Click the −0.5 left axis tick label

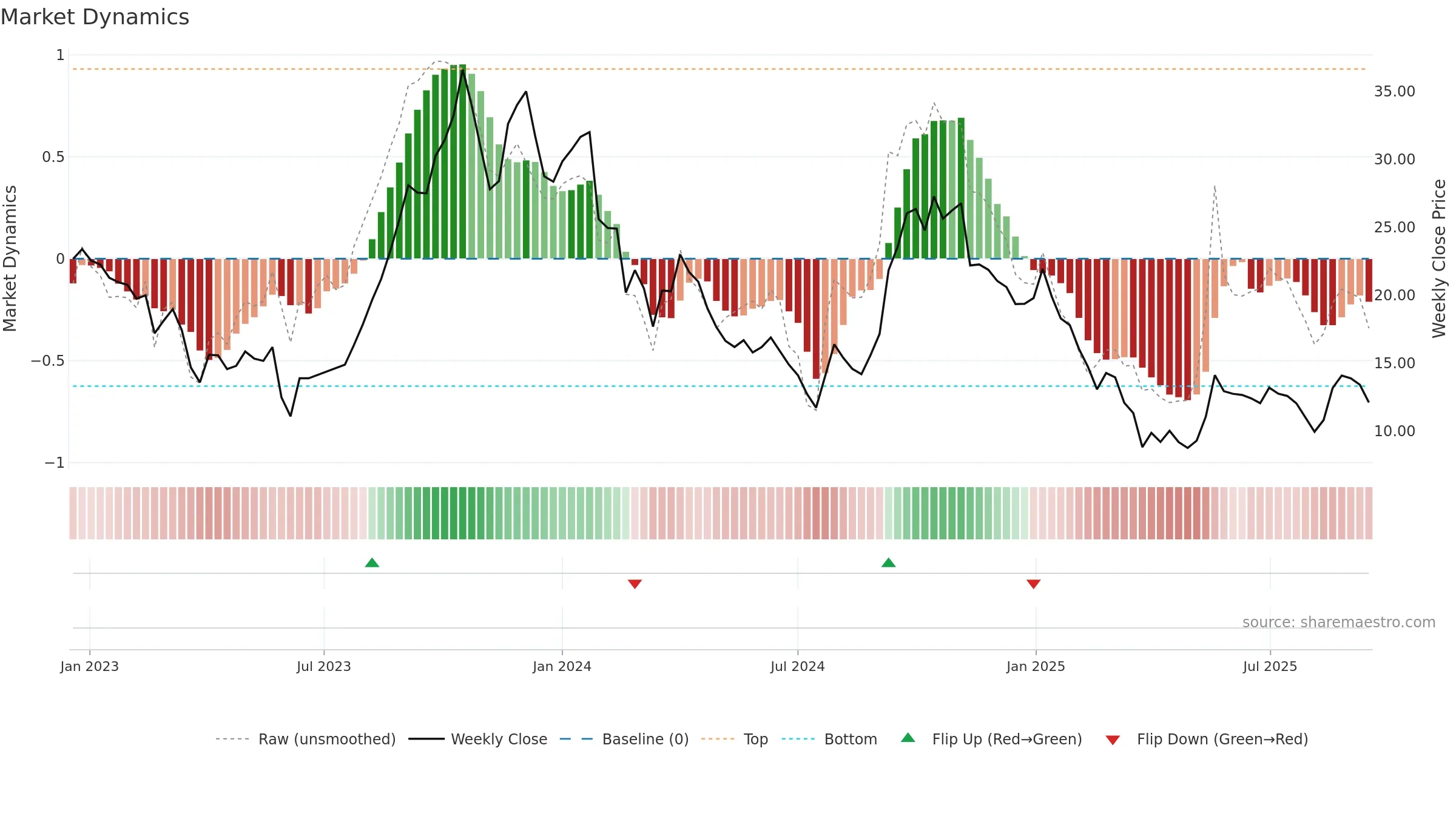[48, 361]
